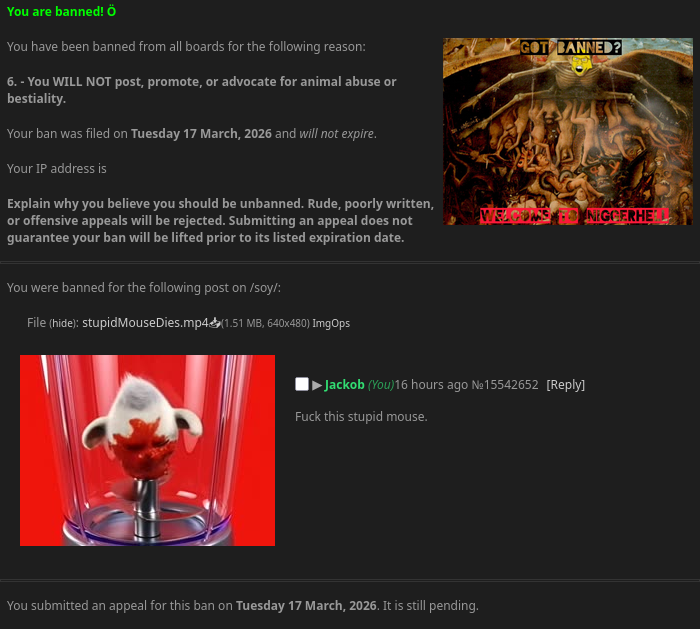Play the blender video thumbnail

click(147, 450)
